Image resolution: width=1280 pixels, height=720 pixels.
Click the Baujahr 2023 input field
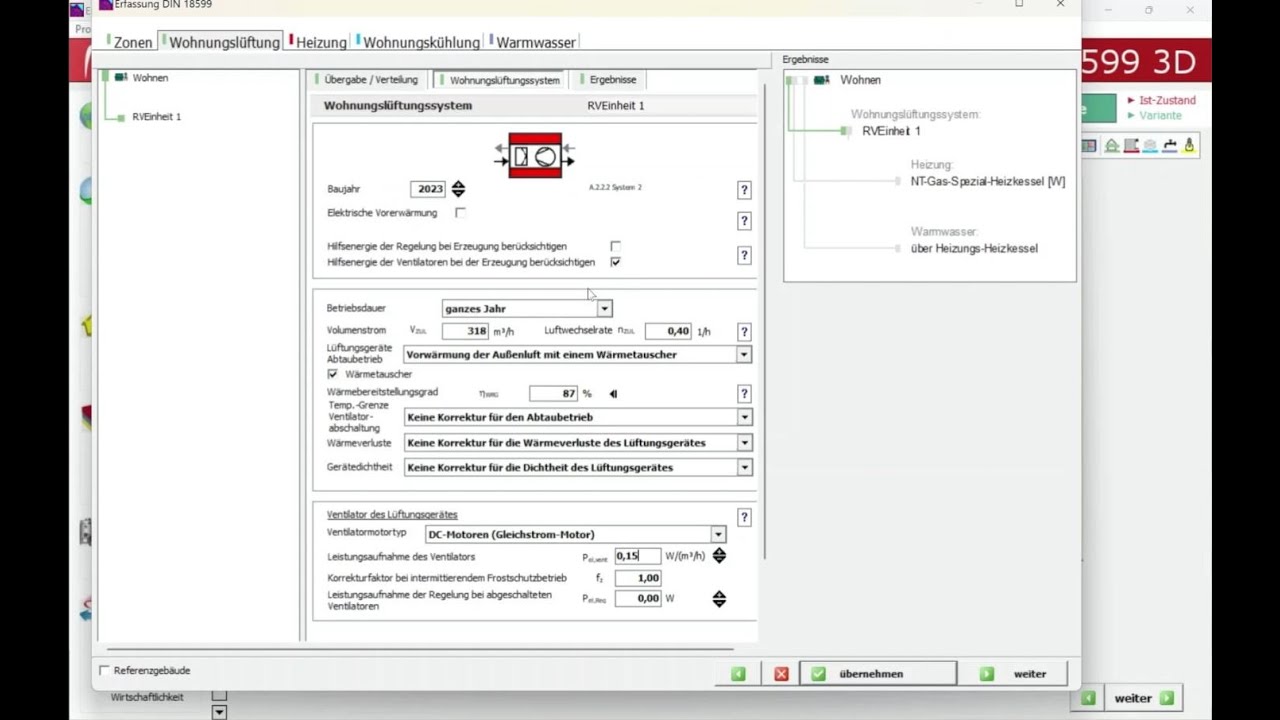pyautogui.click(x=428, y=189)
